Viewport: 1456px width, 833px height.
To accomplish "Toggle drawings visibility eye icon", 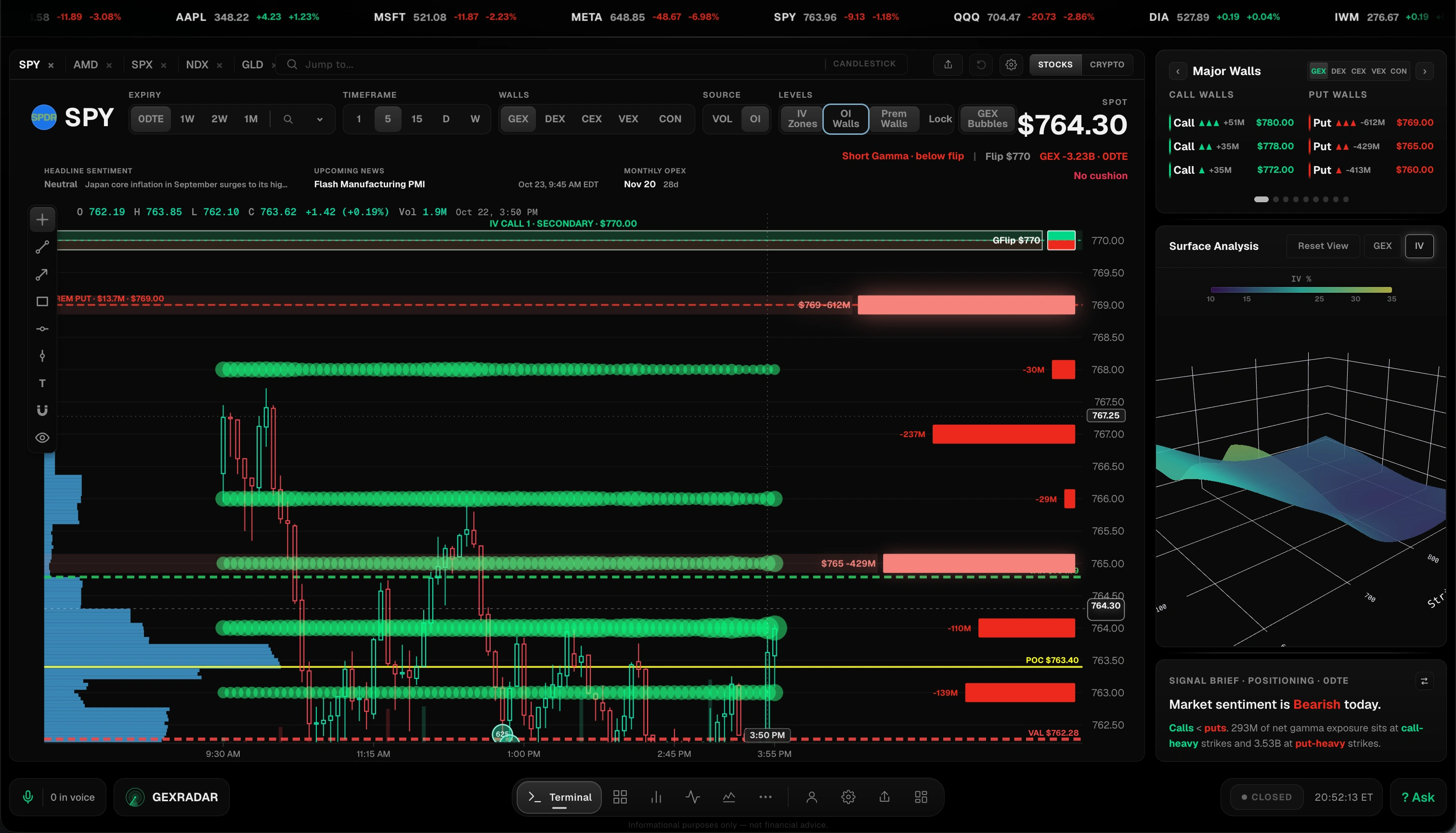I will (42, 438).
